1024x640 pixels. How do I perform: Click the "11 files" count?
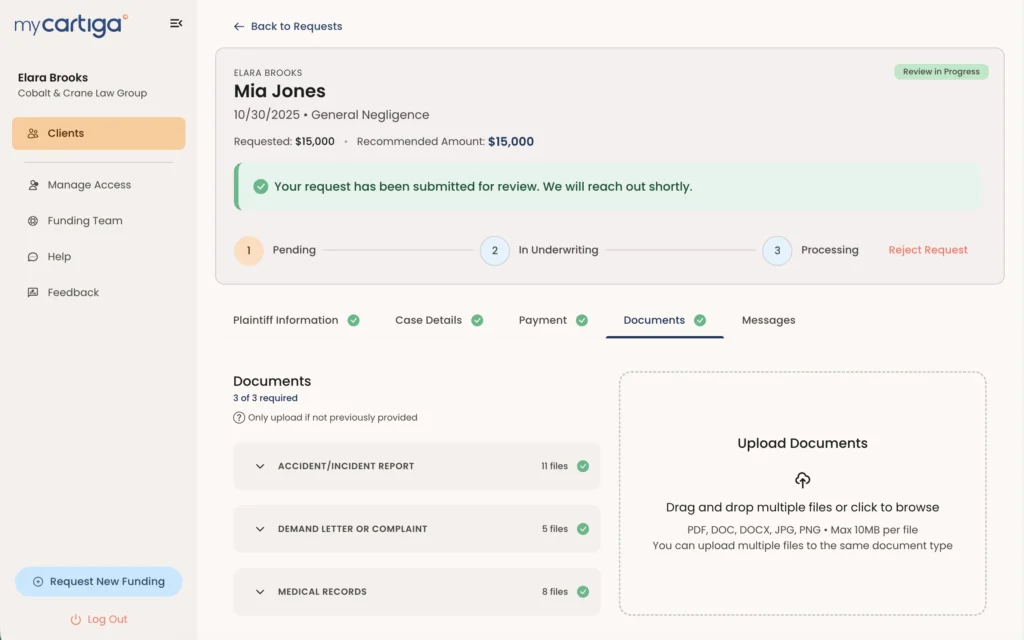pyautogui.click(x=554, y=466)
